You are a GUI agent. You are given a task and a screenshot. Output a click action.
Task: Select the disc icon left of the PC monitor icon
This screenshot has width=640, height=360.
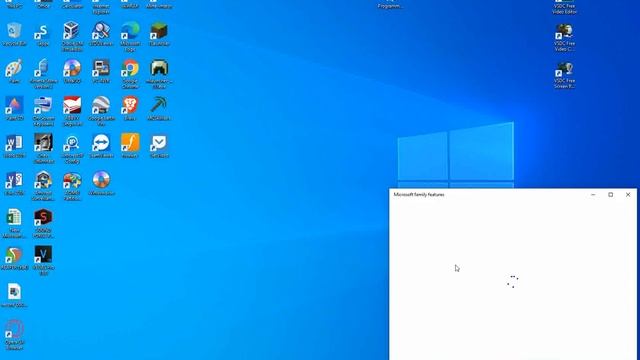[72, 69]
